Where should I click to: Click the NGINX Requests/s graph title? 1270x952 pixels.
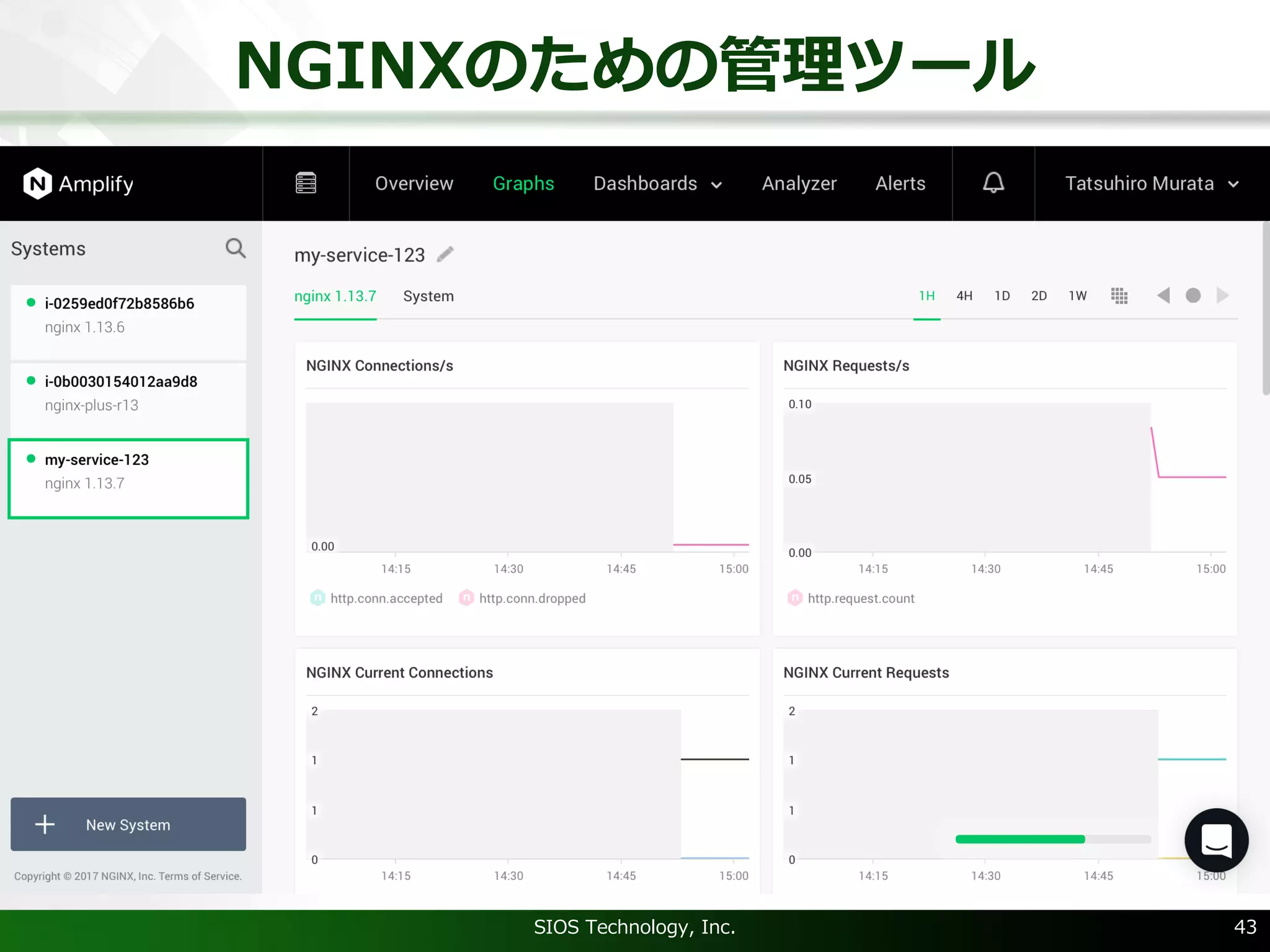coord(846,366)
